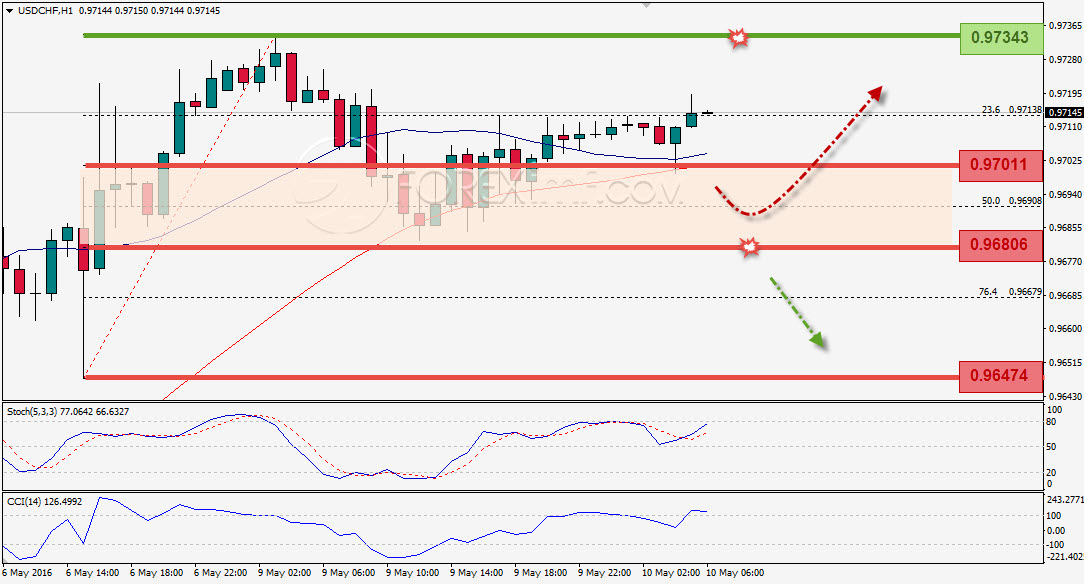Click the Fibonacci 50.0 0.96908 label
This screenshot has width=1084, height=584.
(1011, 200)
